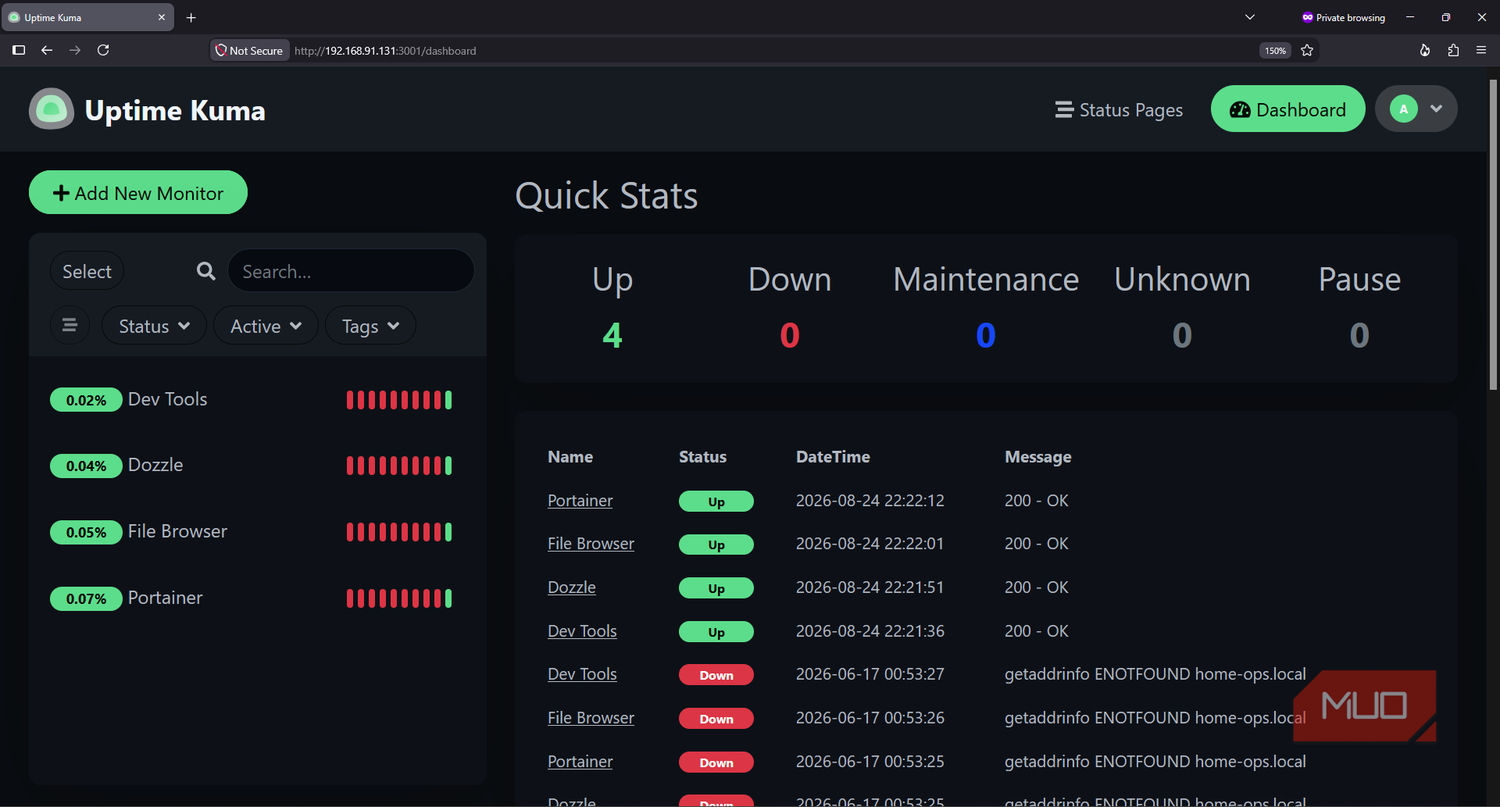Open File Browser link with Up status
Image resolution: width=1500 pixels, height=807 pixels.
click(591, 544)
